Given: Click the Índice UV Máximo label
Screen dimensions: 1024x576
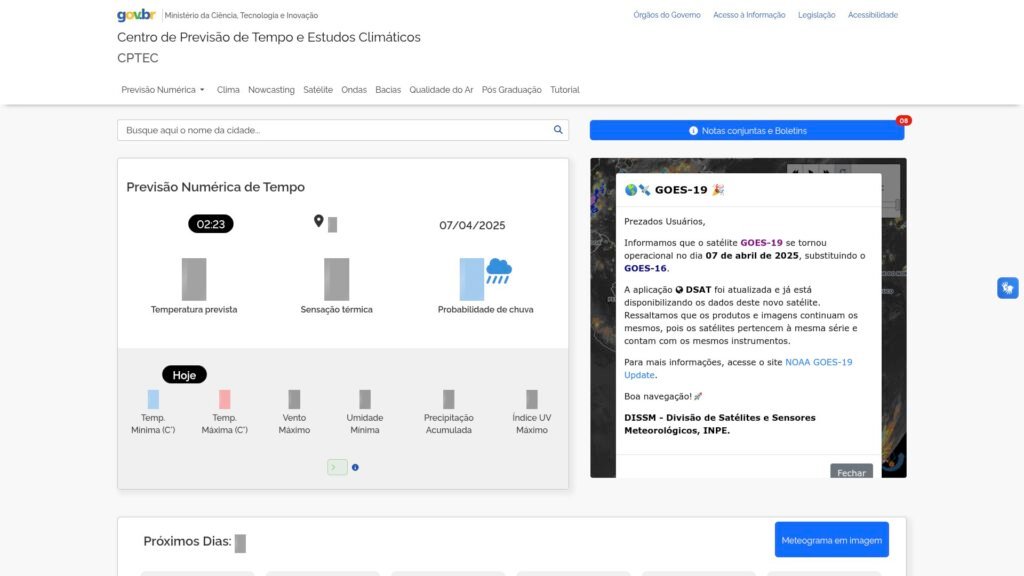Looking at the screenshot, I should [x=532, y=424].
